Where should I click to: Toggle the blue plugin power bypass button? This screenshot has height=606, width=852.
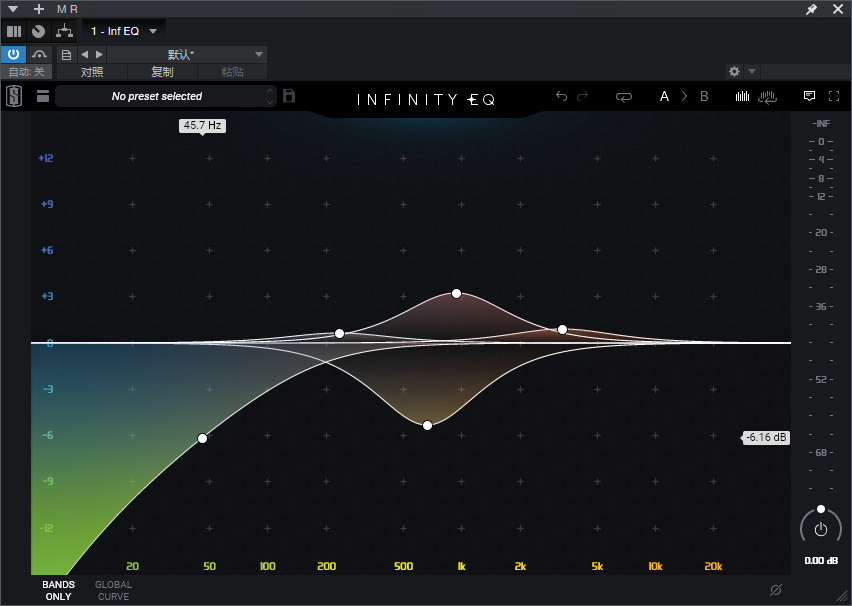tap(14, 54)
